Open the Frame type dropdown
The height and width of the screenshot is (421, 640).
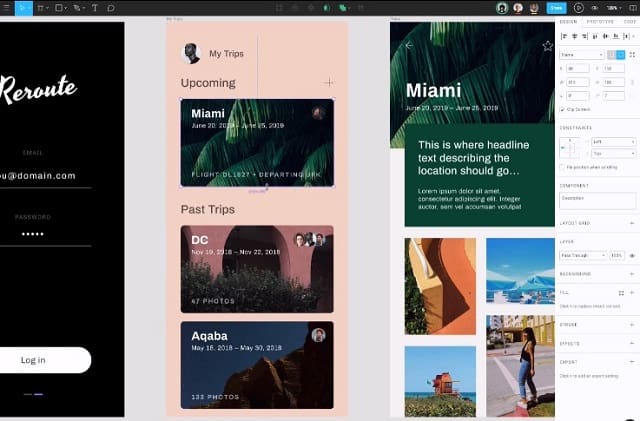coord(582,55)
